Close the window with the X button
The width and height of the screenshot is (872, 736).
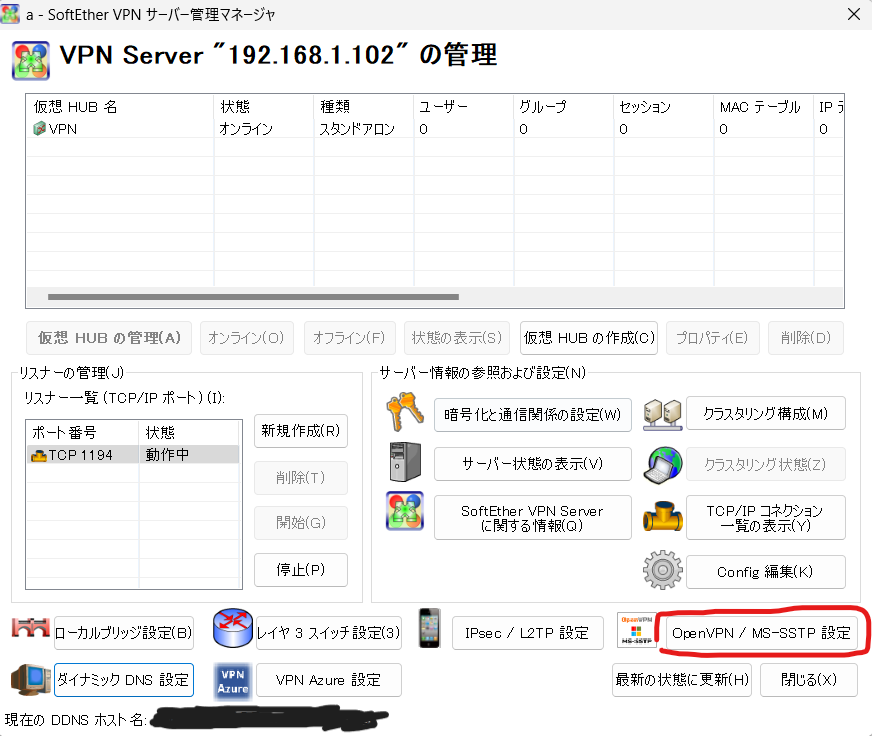click(854, 14)
